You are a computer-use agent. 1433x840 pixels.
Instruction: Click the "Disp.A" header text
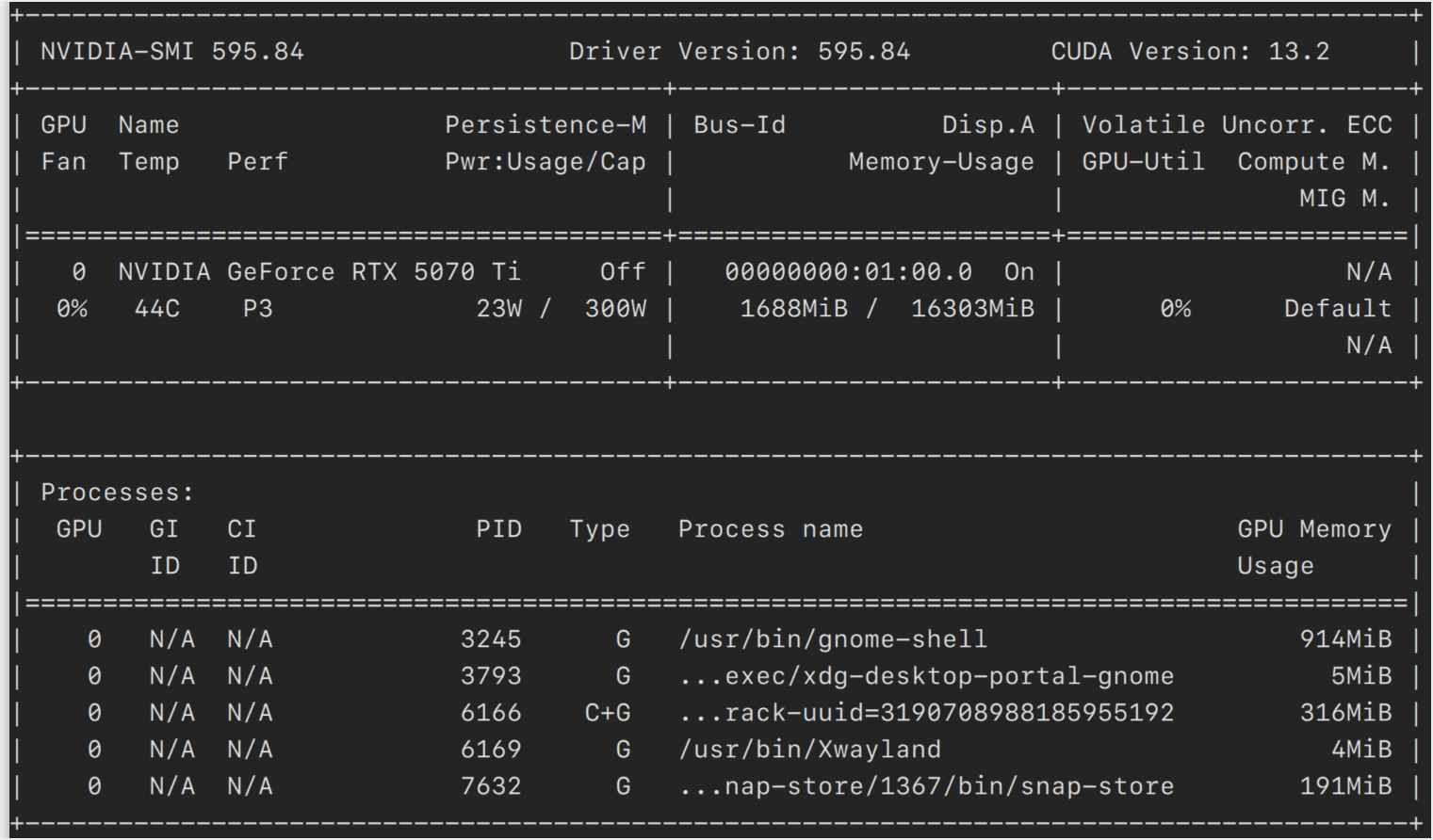tap(988, 125)
